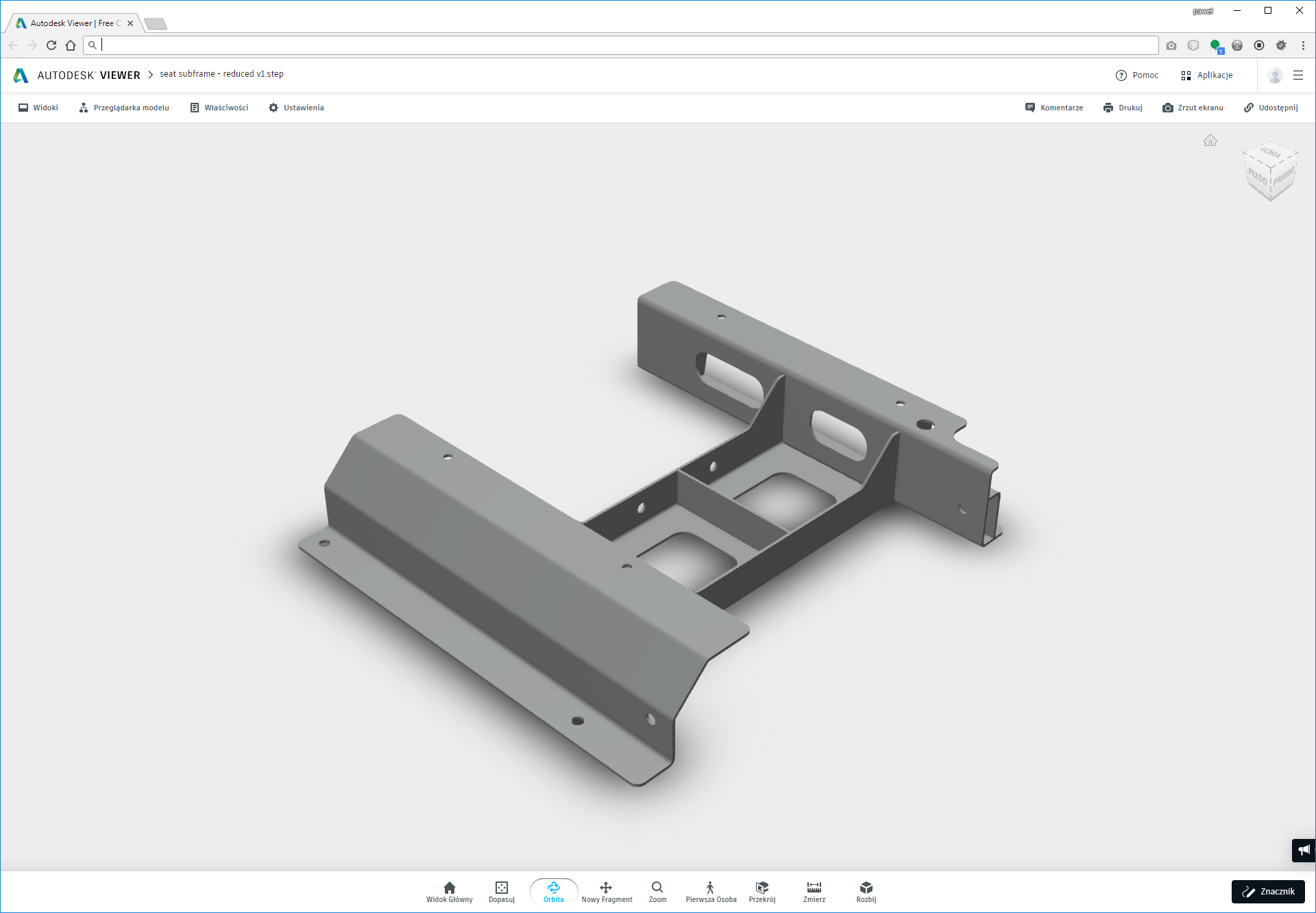Select the Dopasuj fit-to-view tool
This screenshot has height=913, width=1316.
[x=501, y=891]
